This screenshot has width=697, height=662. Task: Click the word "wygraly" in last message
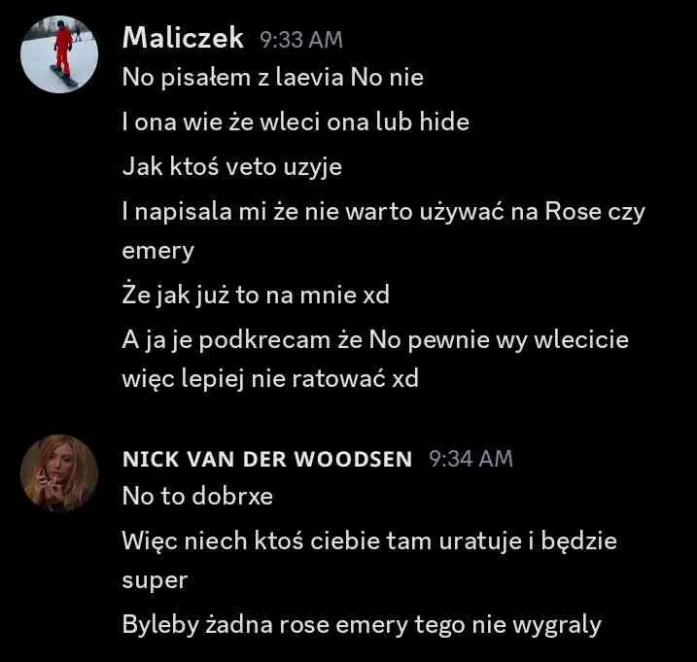[557, 626]
